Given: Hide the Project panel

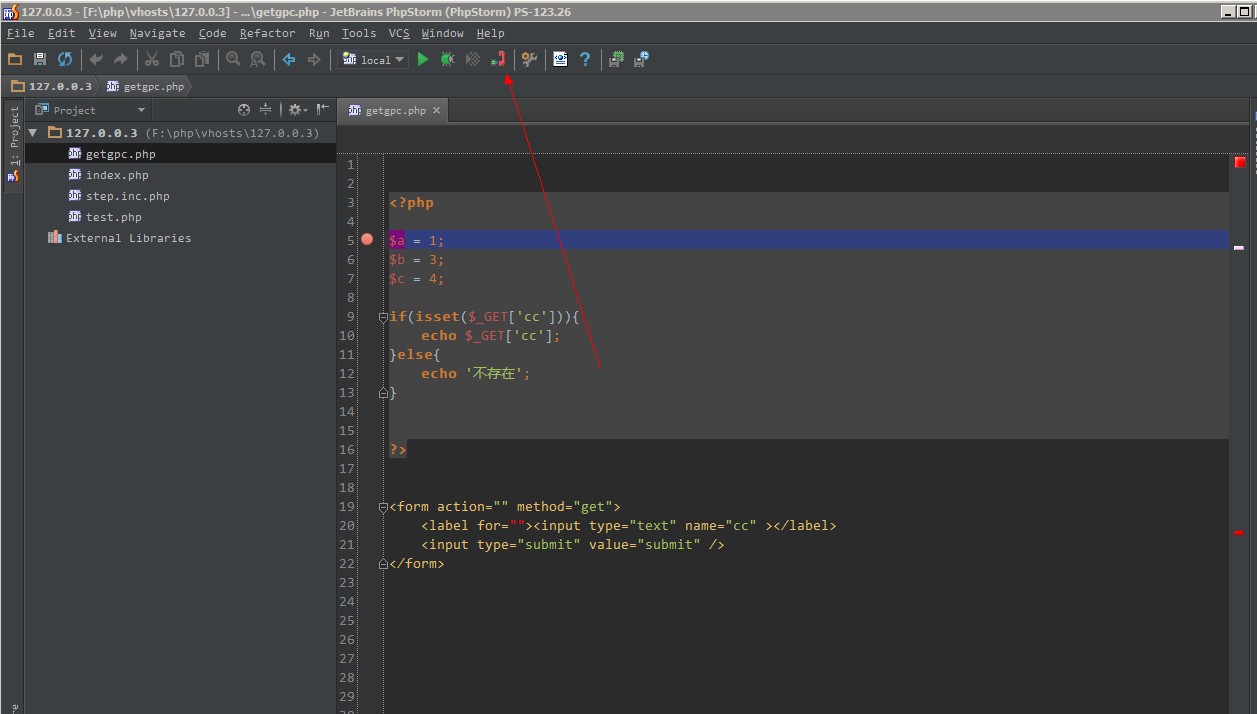Looking at the screenshot, I should 323,110.
